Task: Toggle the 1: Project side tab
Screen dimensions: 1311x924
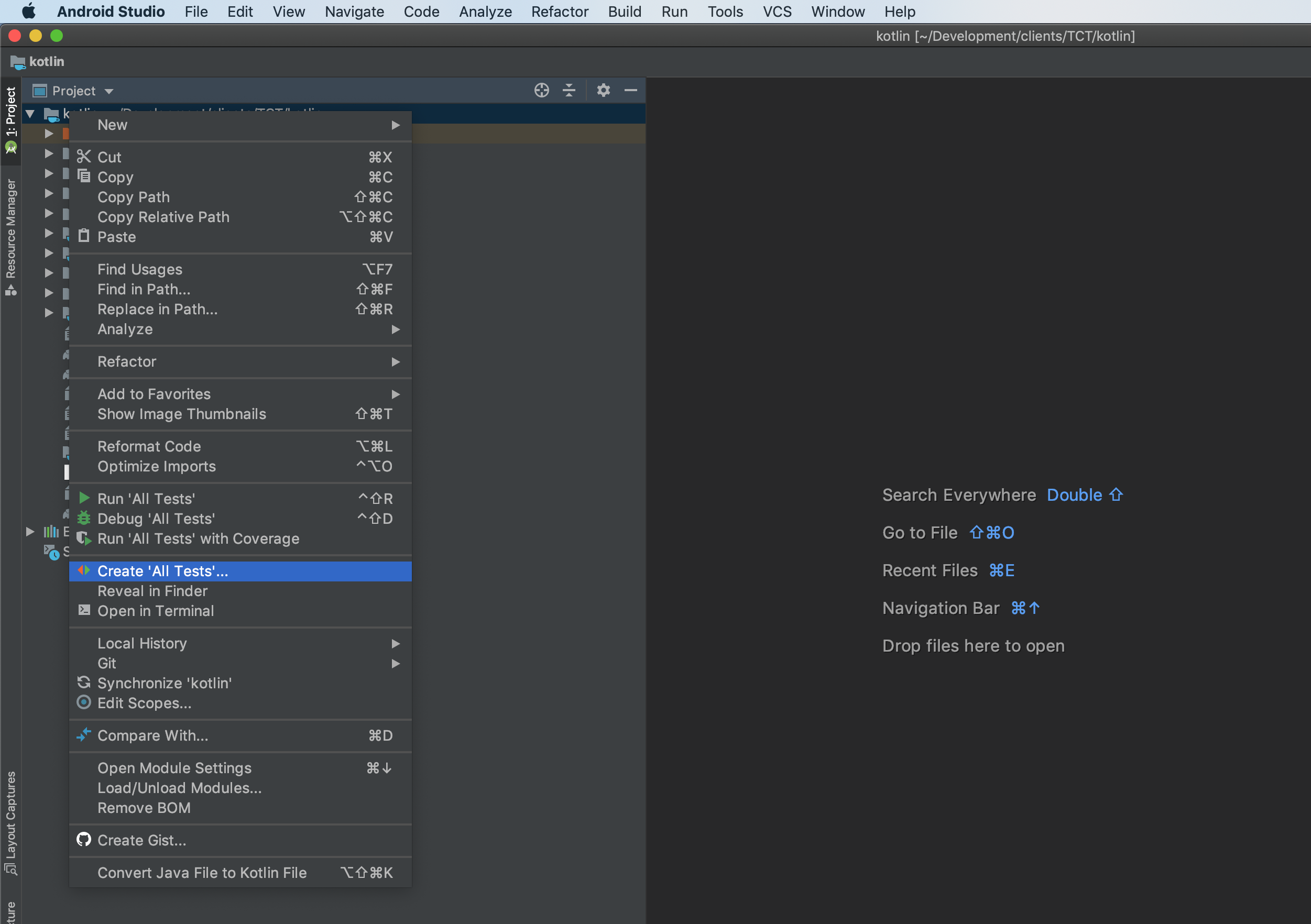Action: pyautogui.click(x=11, y=121)
